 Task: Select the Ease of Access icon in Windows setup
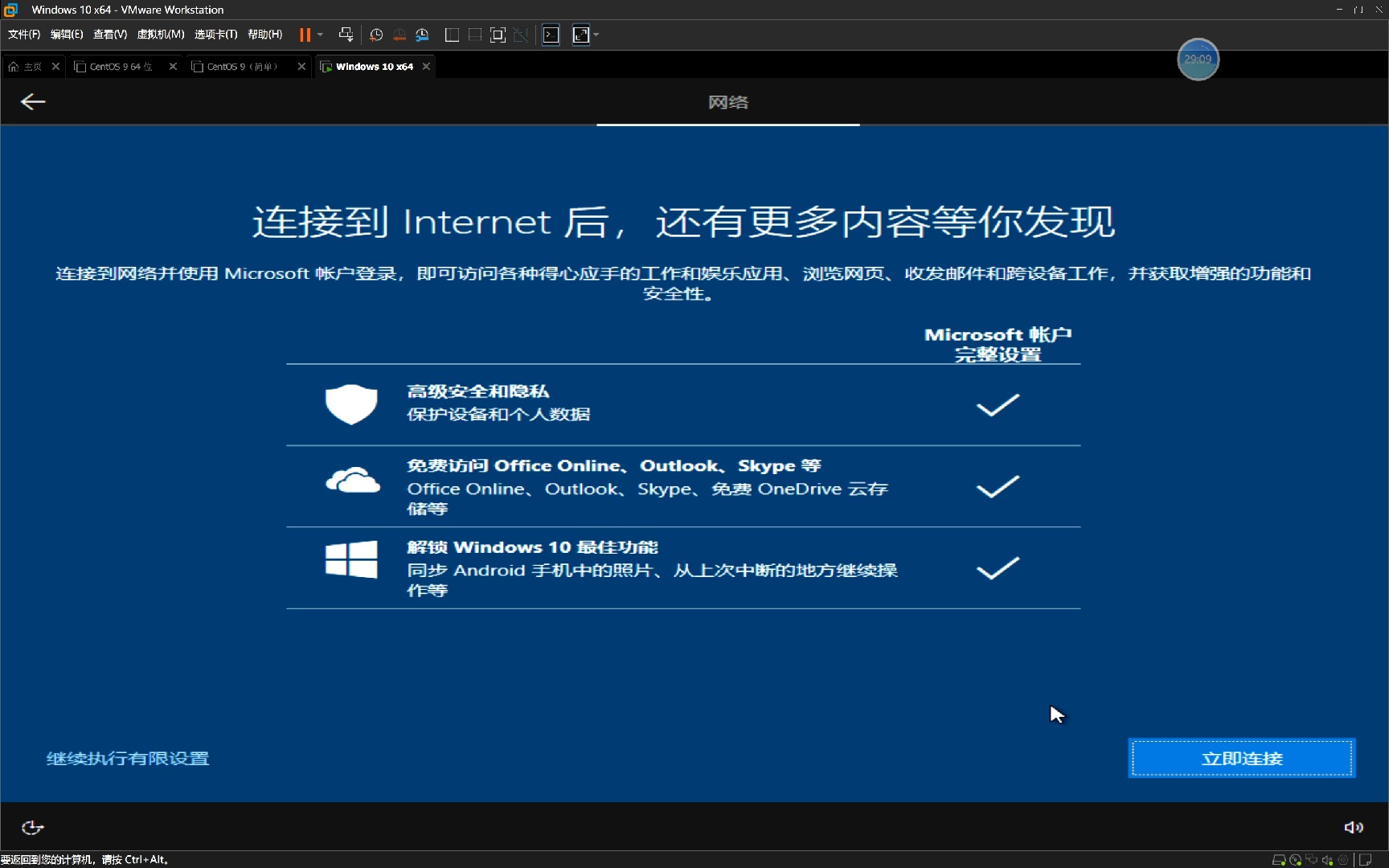point(32,828)
